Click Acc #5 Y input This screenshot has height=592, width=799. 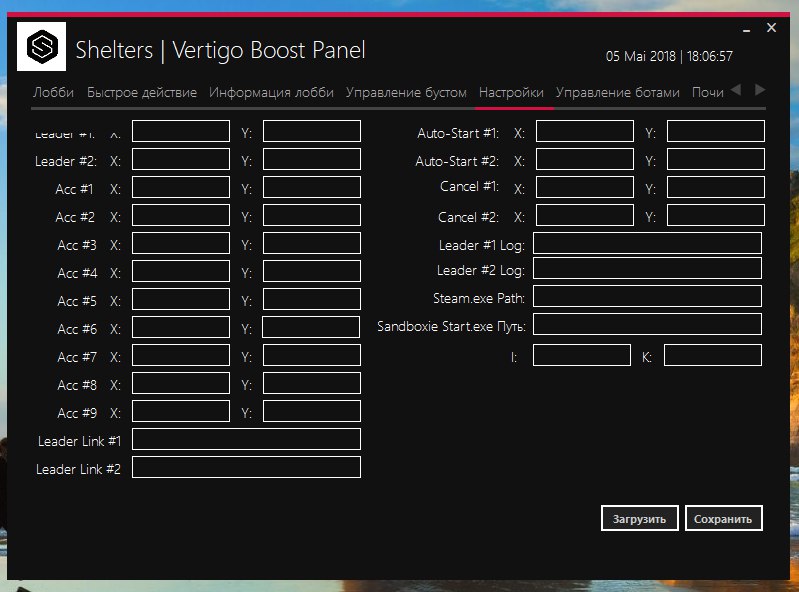tap(312, 300)
